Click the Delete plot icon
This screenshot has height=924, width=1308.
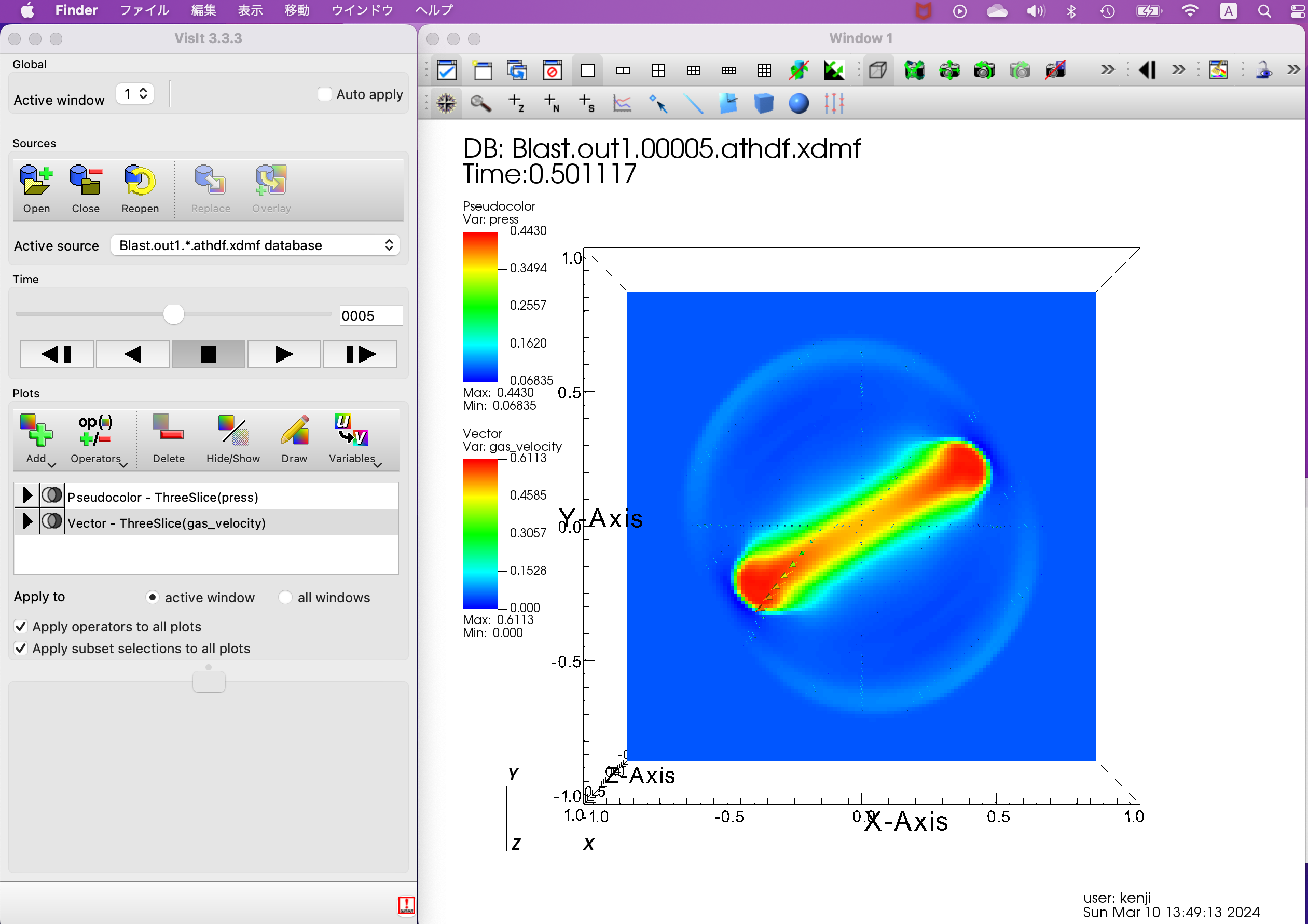(x=168, y=429)
